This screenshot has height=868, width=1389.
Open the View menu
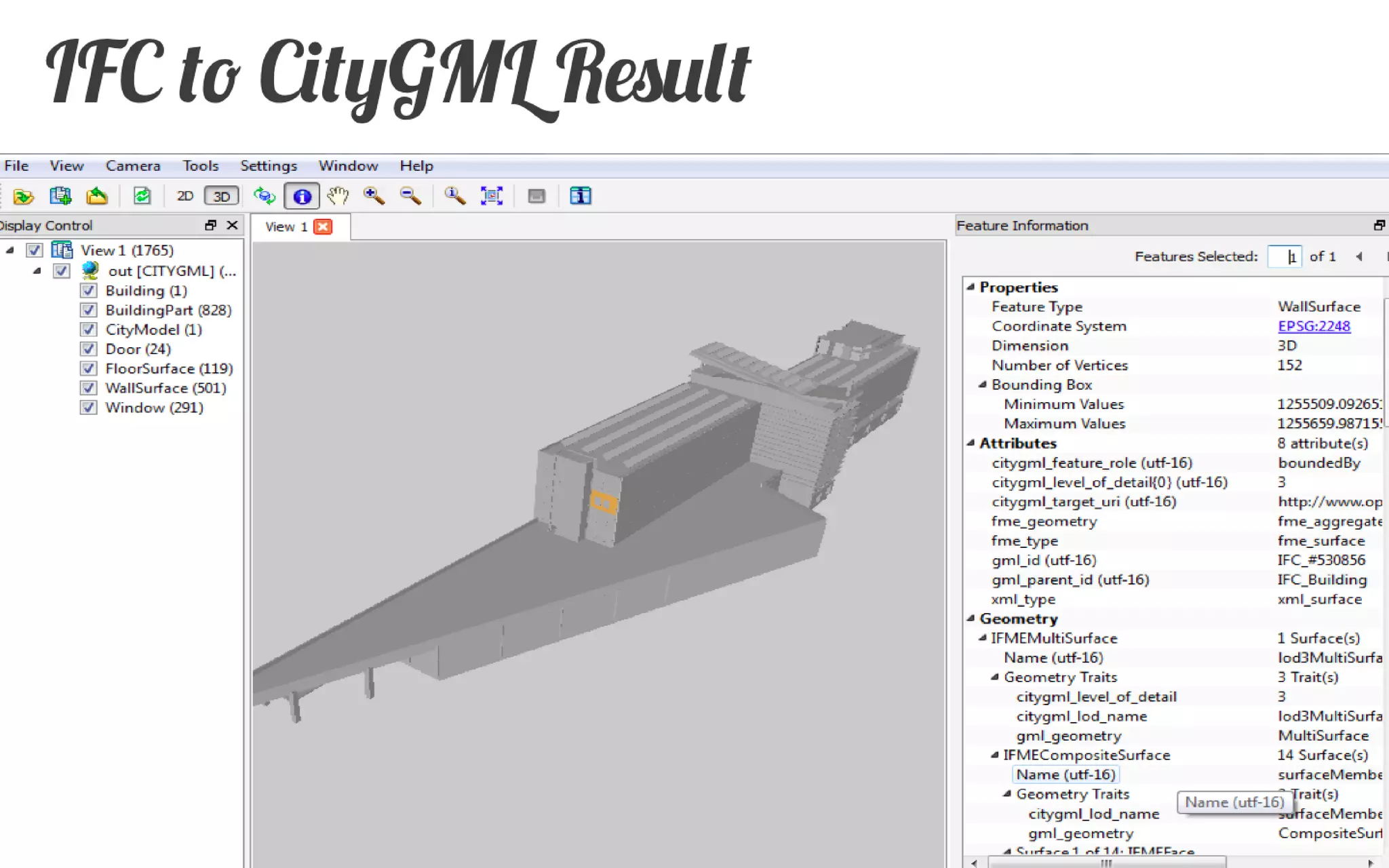(66, 166)
